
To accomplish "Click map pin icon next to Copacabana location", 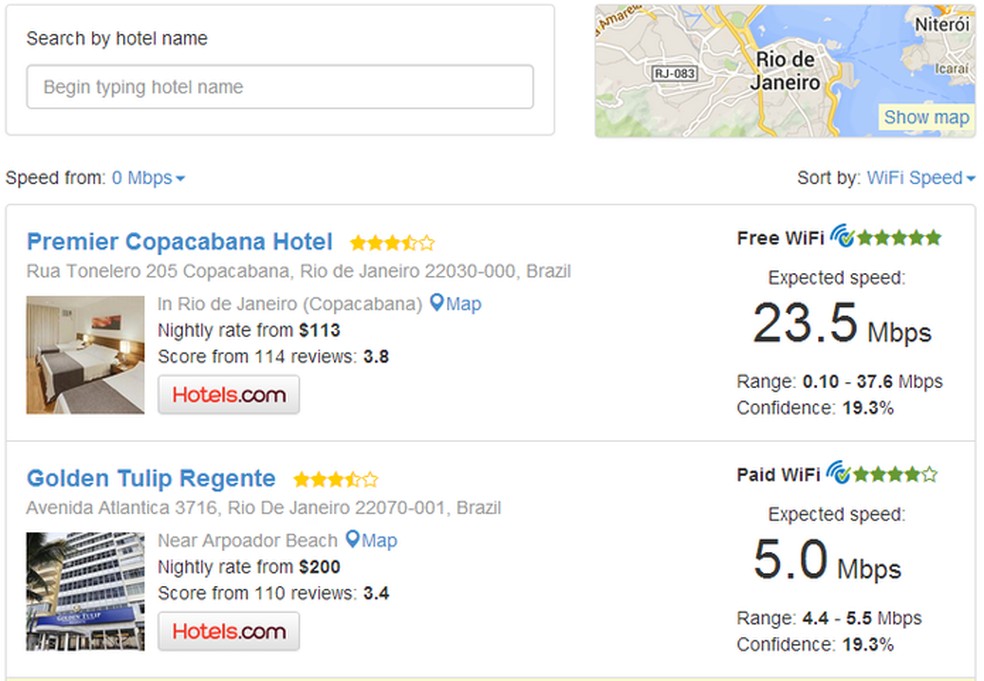I will tap(436, 303).
